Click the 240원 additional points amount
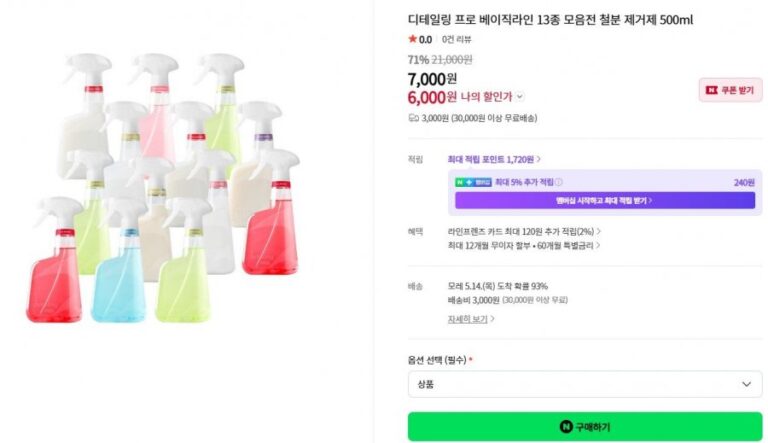This screenshot has height=443, width=768. [x=744, y=182]
